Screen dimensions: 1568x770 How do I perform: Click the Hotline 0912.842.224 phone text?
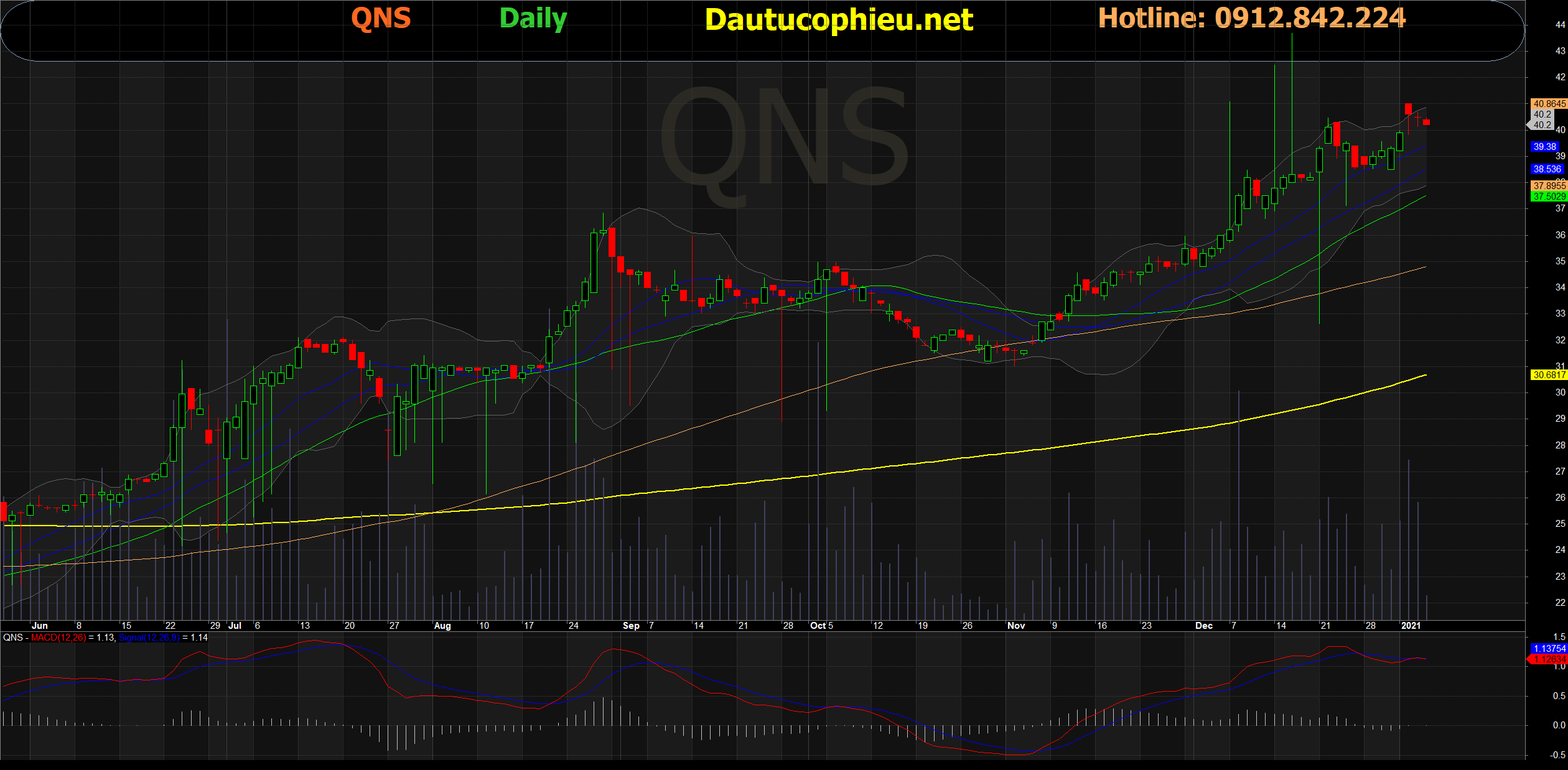pyautogui.click(x=1251, y=18)
